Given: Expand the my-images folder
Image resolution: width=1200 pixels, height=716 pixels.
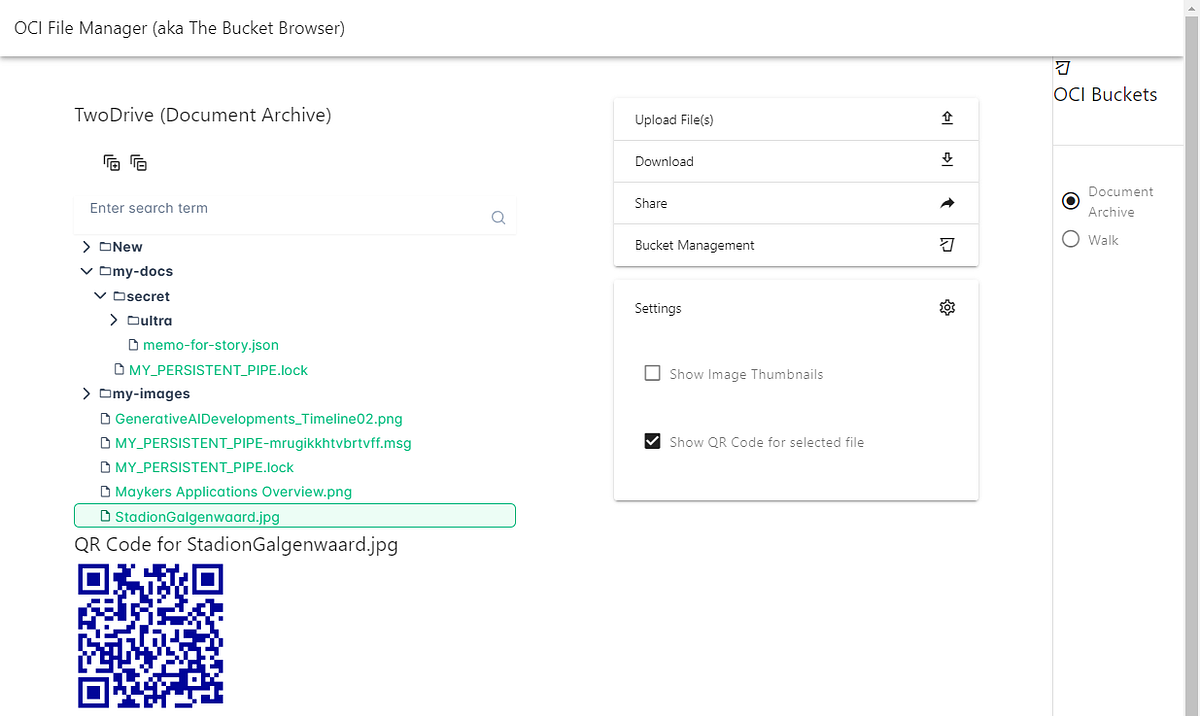Looking at the screenshot, I should (87, 394).
